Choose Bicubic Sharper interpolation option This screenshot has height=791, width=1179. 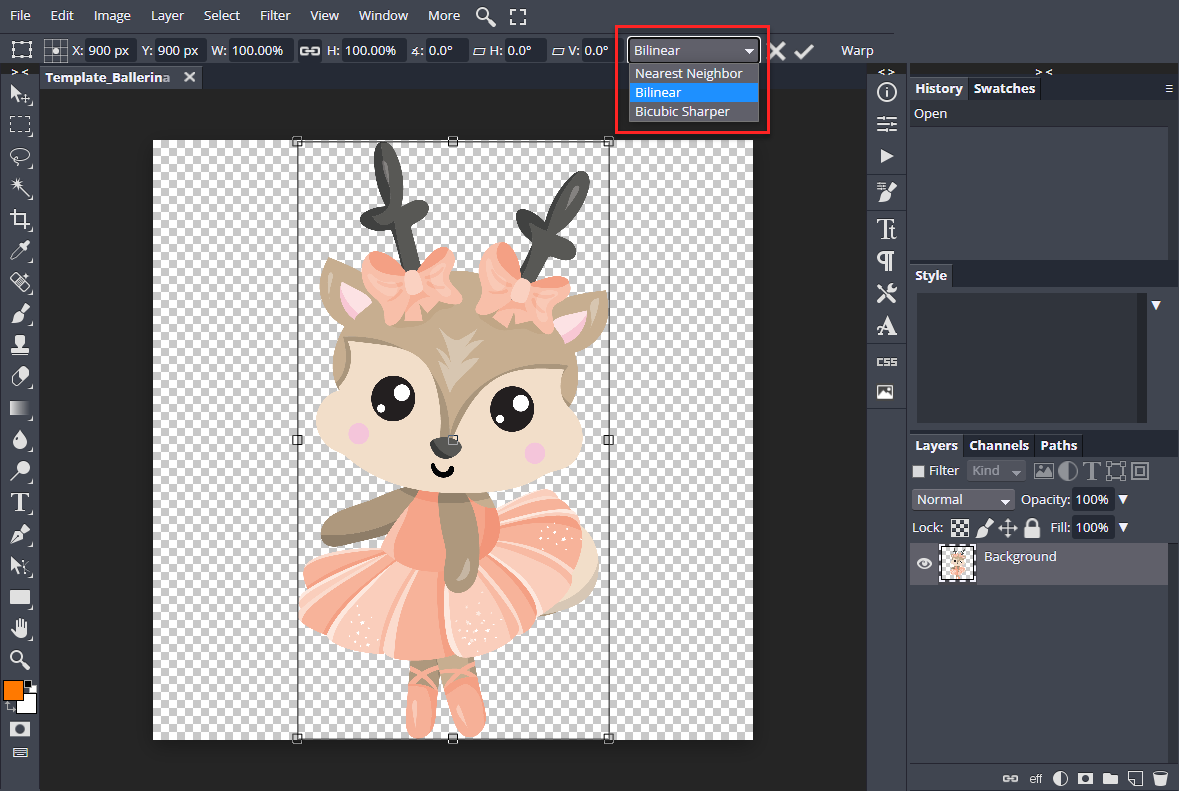click(682, 111)
